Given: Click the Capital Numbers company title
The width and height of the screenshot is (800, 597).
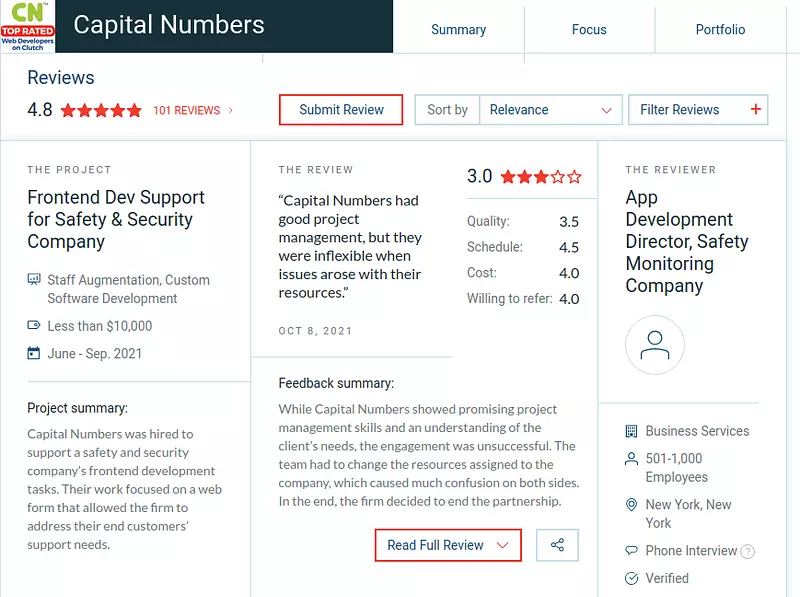Looking at the screenshot, I should 169,25.
